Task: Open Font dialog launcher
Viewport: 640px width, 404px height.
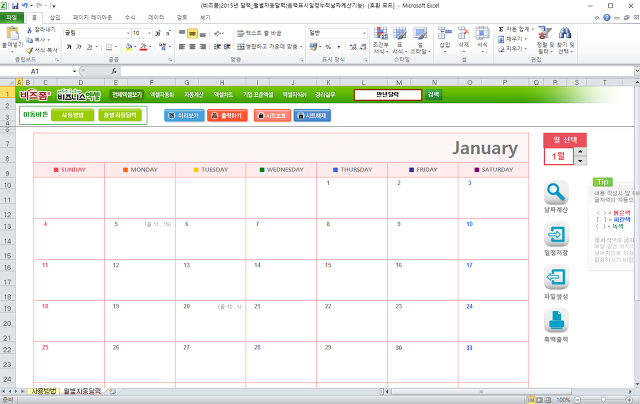Action: coord(170,60)
